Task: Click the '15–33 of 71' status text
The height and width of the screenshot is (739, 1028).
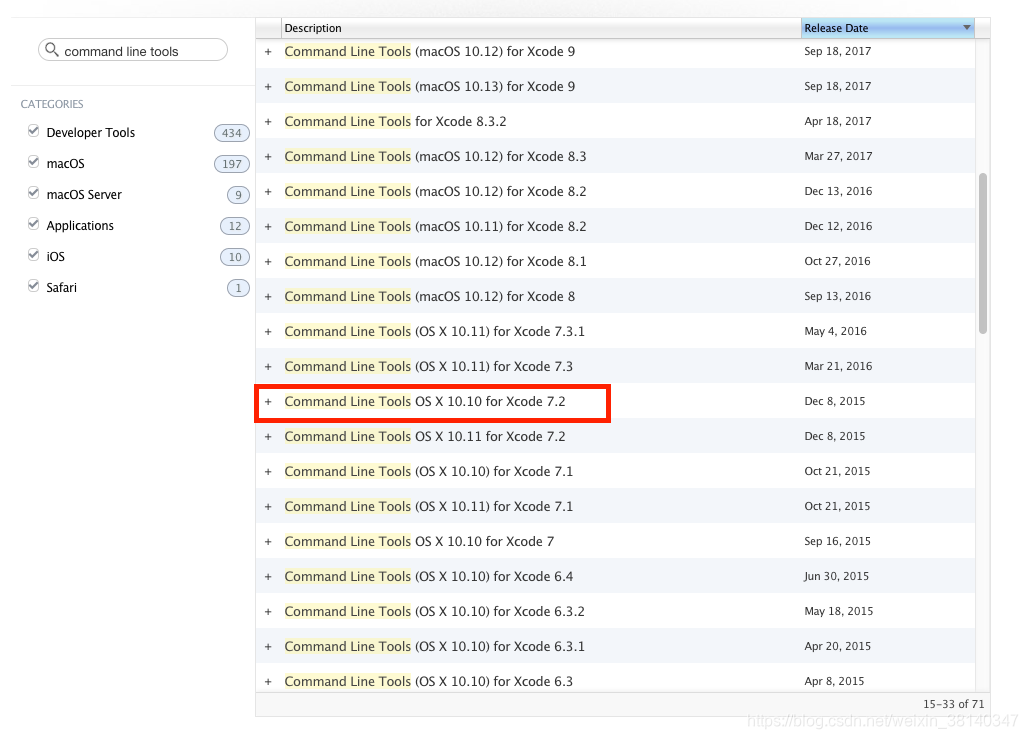Action: pos(953,704)
